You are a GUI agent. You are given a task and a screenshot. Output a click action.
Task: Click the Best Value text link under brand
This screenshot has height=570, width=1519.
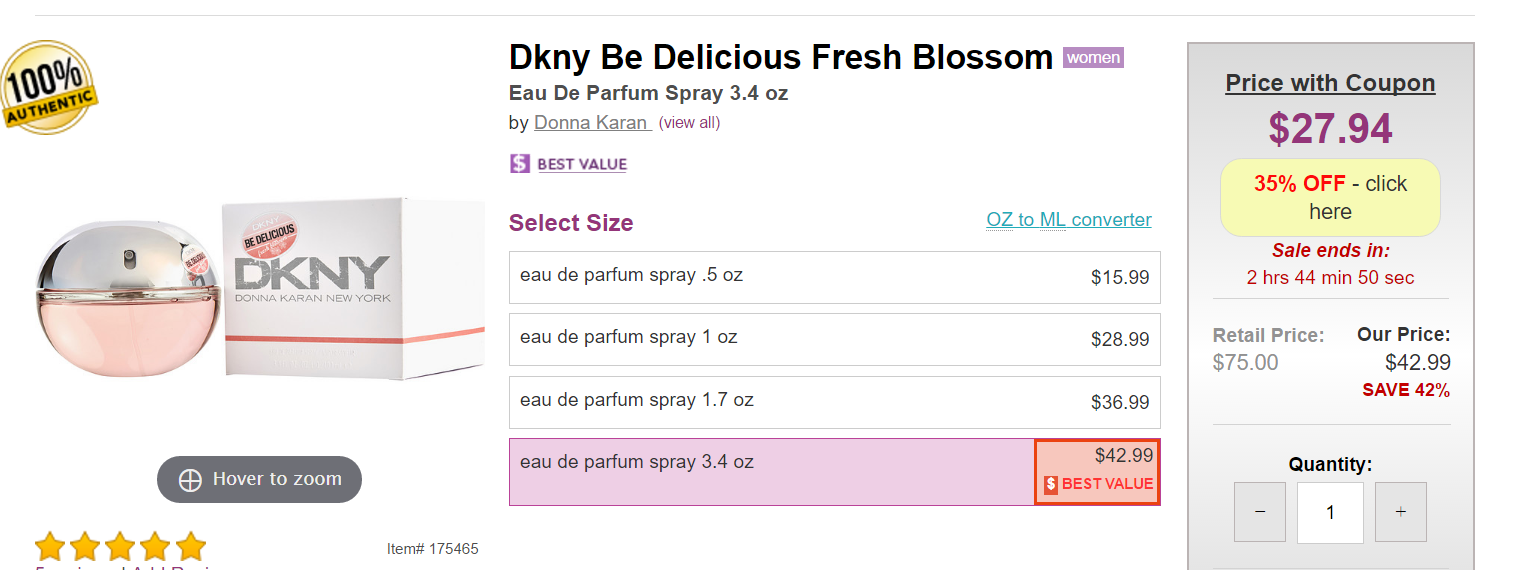coord(582,164)
